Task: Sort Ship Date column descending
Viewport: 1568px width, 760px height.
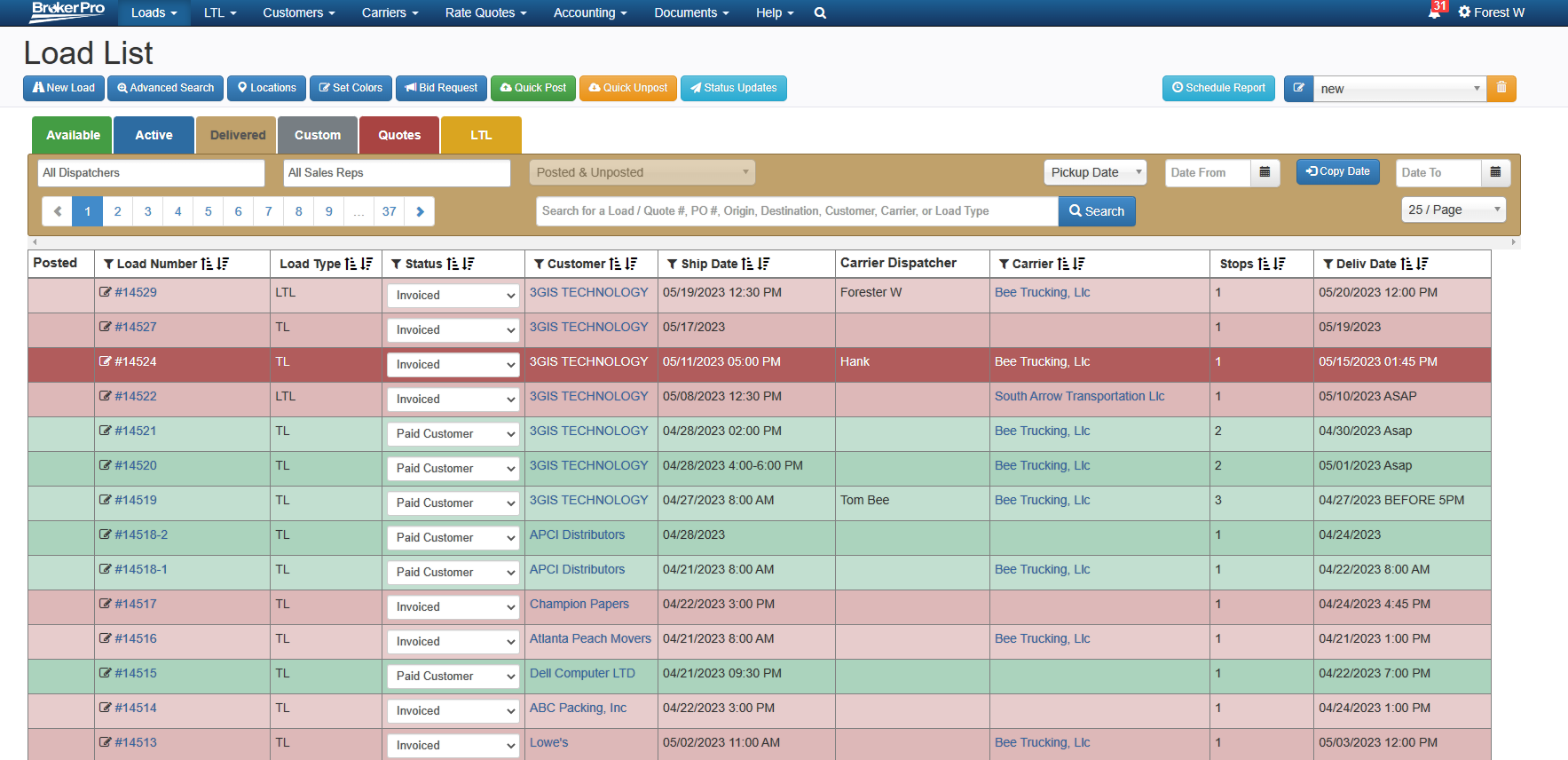Action: click(x=764, y=264)
